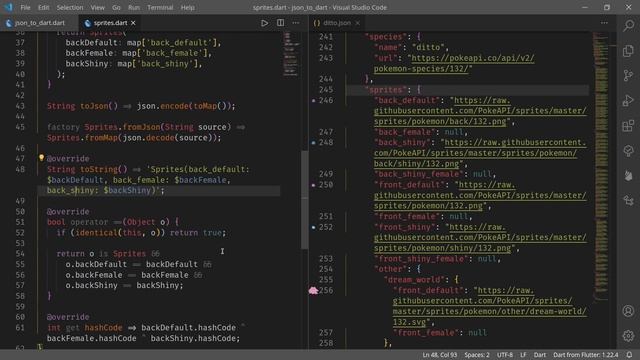This screenshot has width=640, height=360.
Task: Click the gutter dot beside line 252
Action: (313, 227)
